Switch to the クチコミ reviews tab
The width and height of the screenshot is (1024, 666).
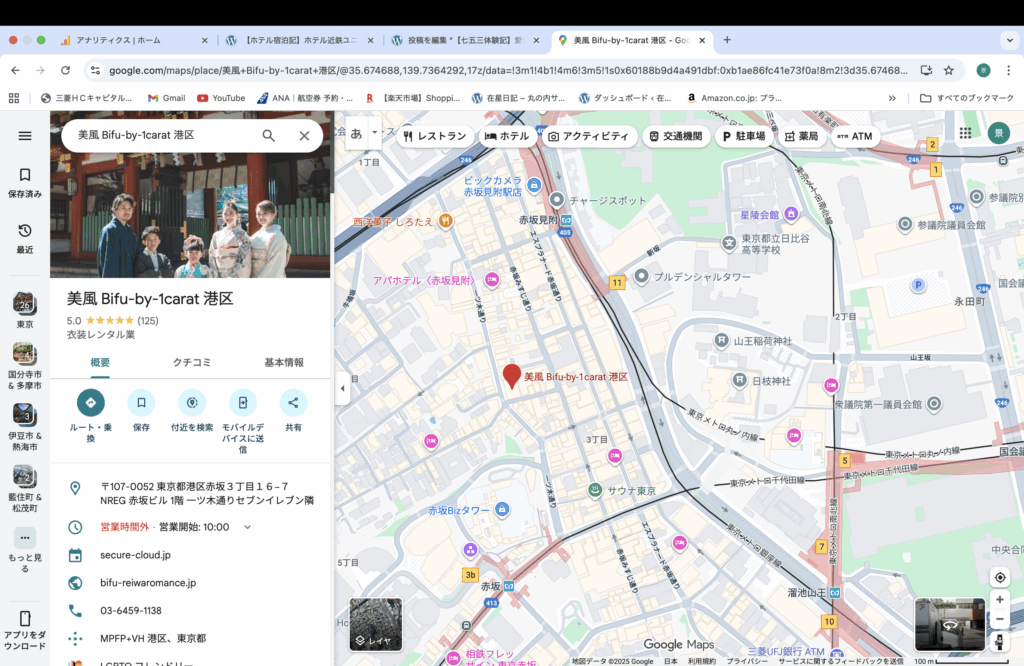[x=190, y=362]
